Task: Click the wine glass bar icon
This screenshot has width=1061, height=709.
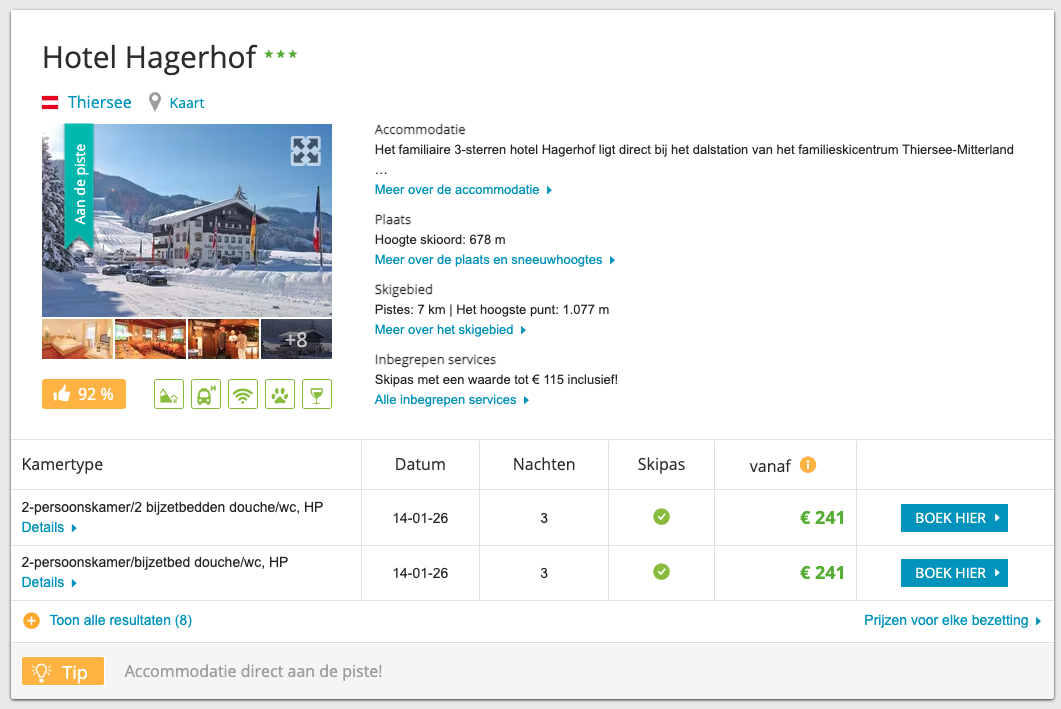Action: [316, 394]
